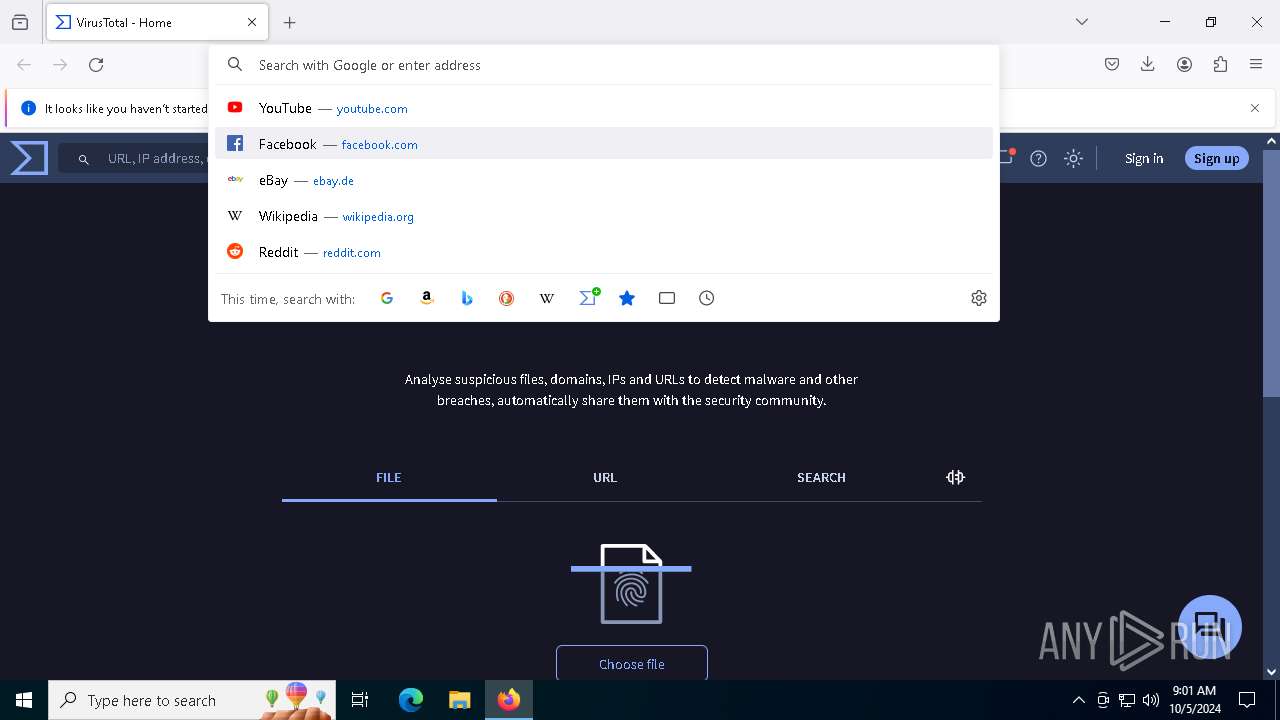1280x720 pixels.
Task: Open VirusTotal help icon
Action: click(x=1039, y=158)
